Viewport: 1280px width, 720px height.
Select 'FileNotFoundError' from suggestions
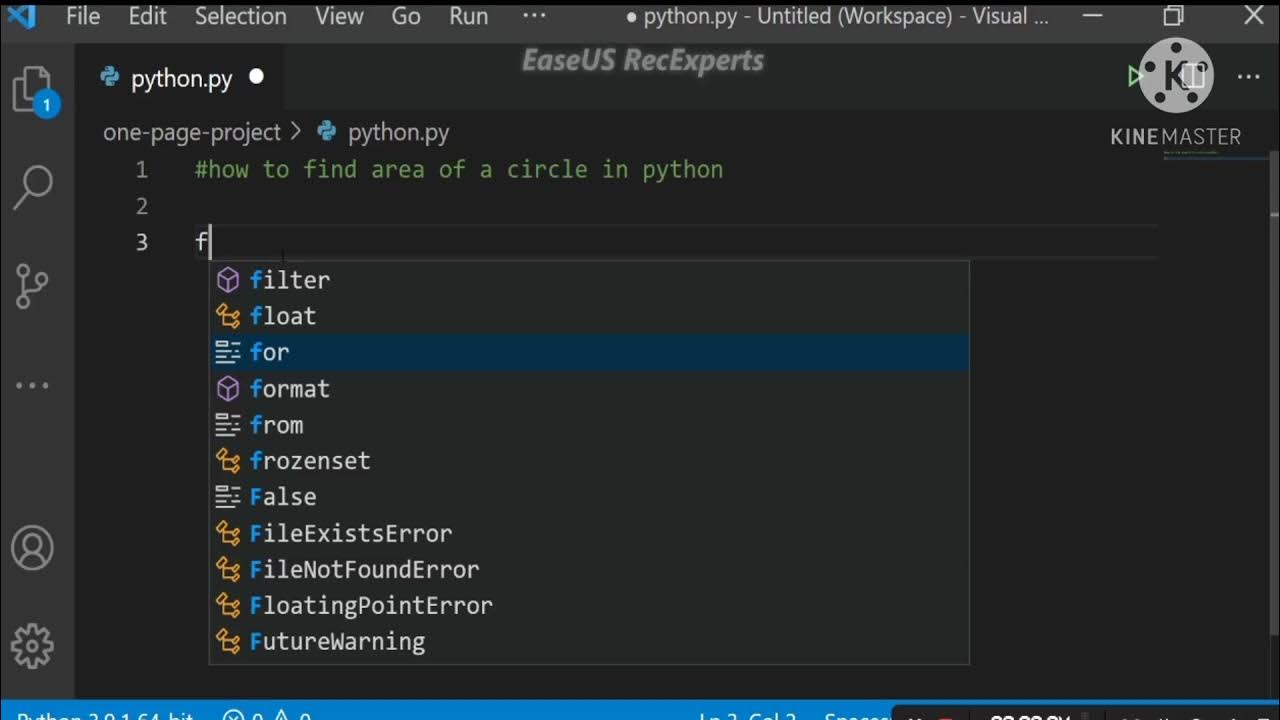coord(364,570)
